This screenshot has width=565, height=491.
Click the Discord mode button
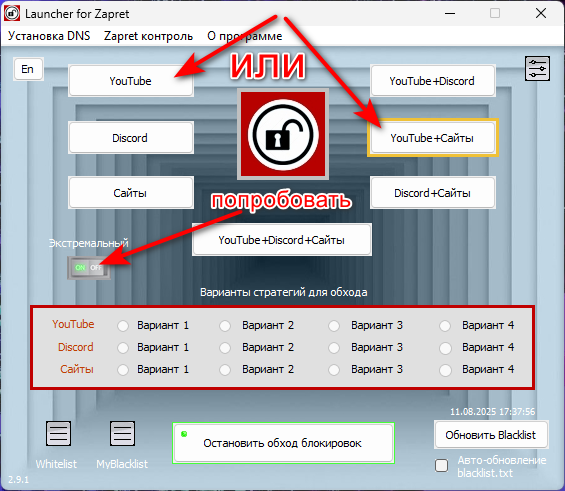(130, 138)
